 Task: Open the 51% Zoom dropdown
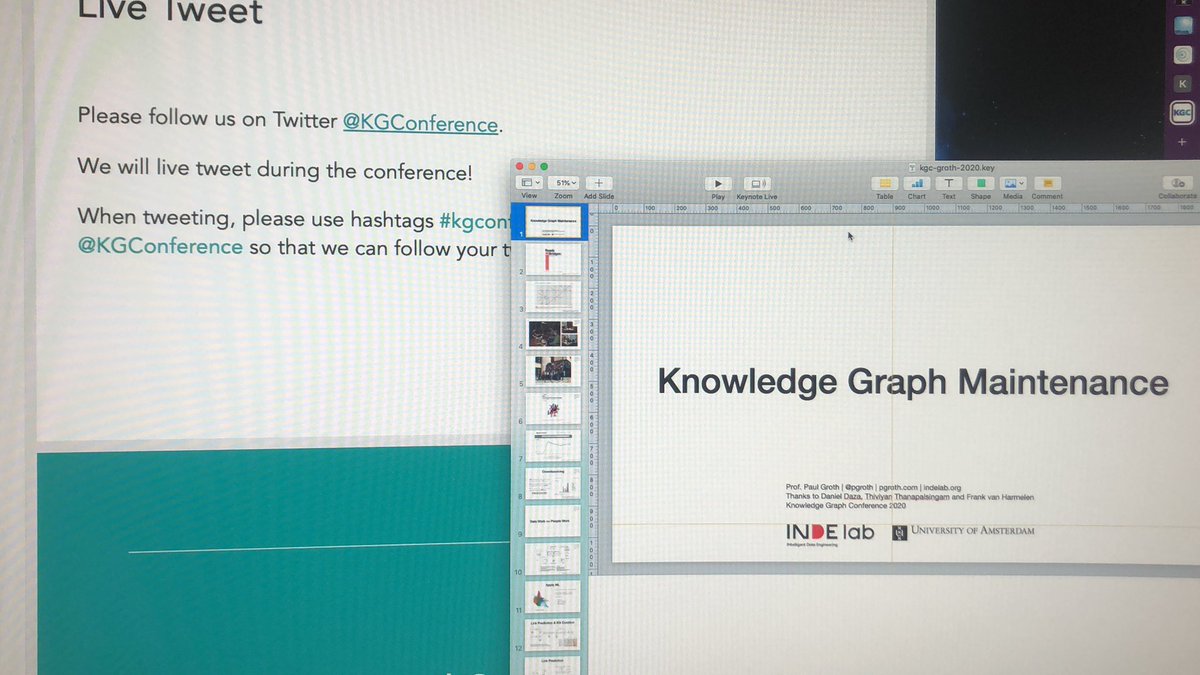coord(565,184)
